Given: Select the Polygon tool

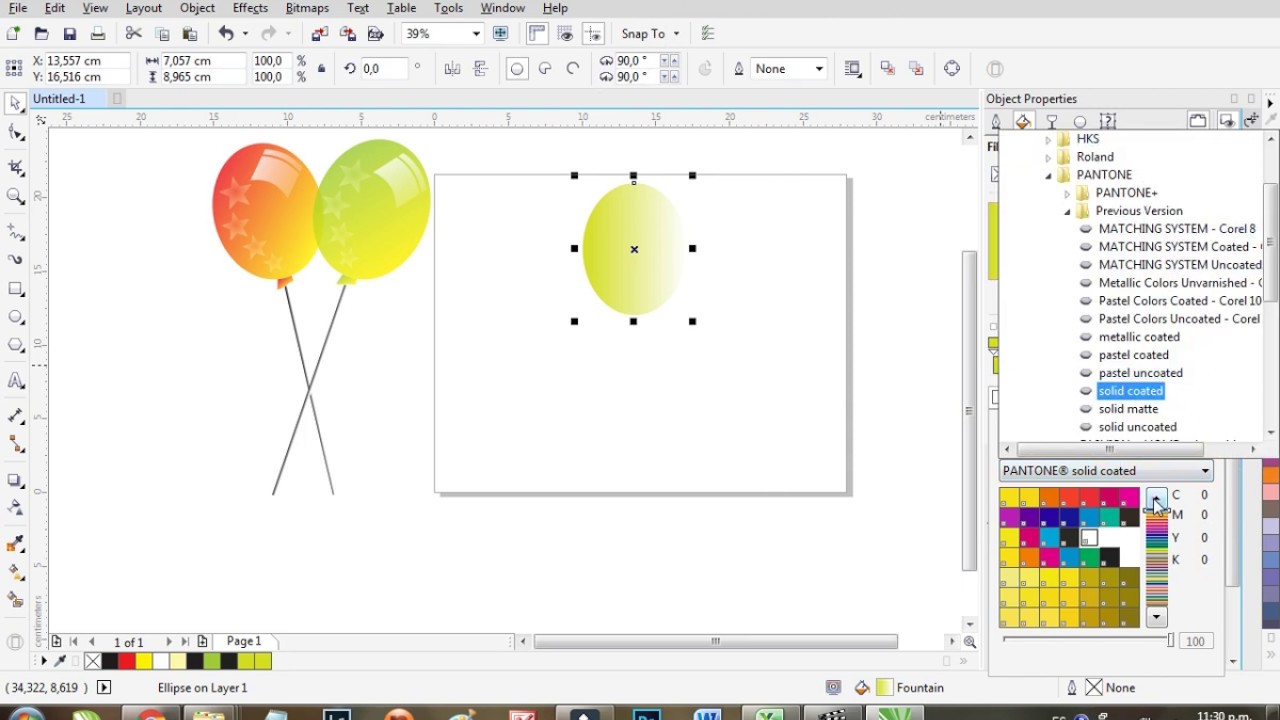Looking at the screenshot, I should (x=15, y=346).
